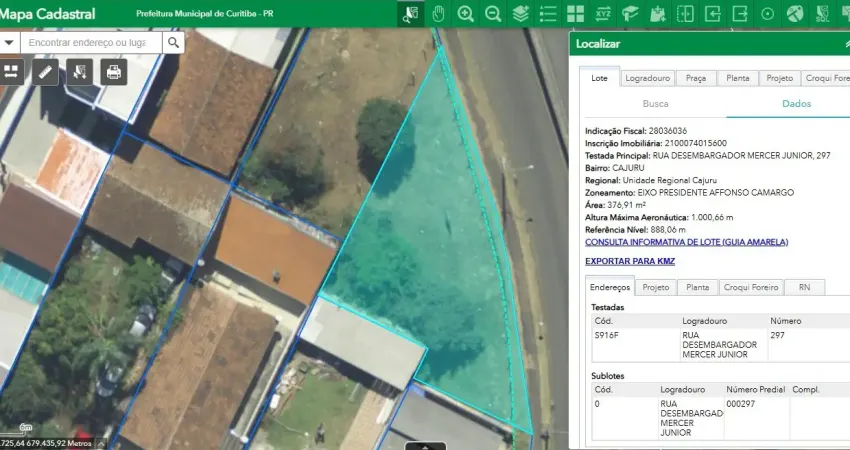Open the SQL query tool

tap(822, 14)
